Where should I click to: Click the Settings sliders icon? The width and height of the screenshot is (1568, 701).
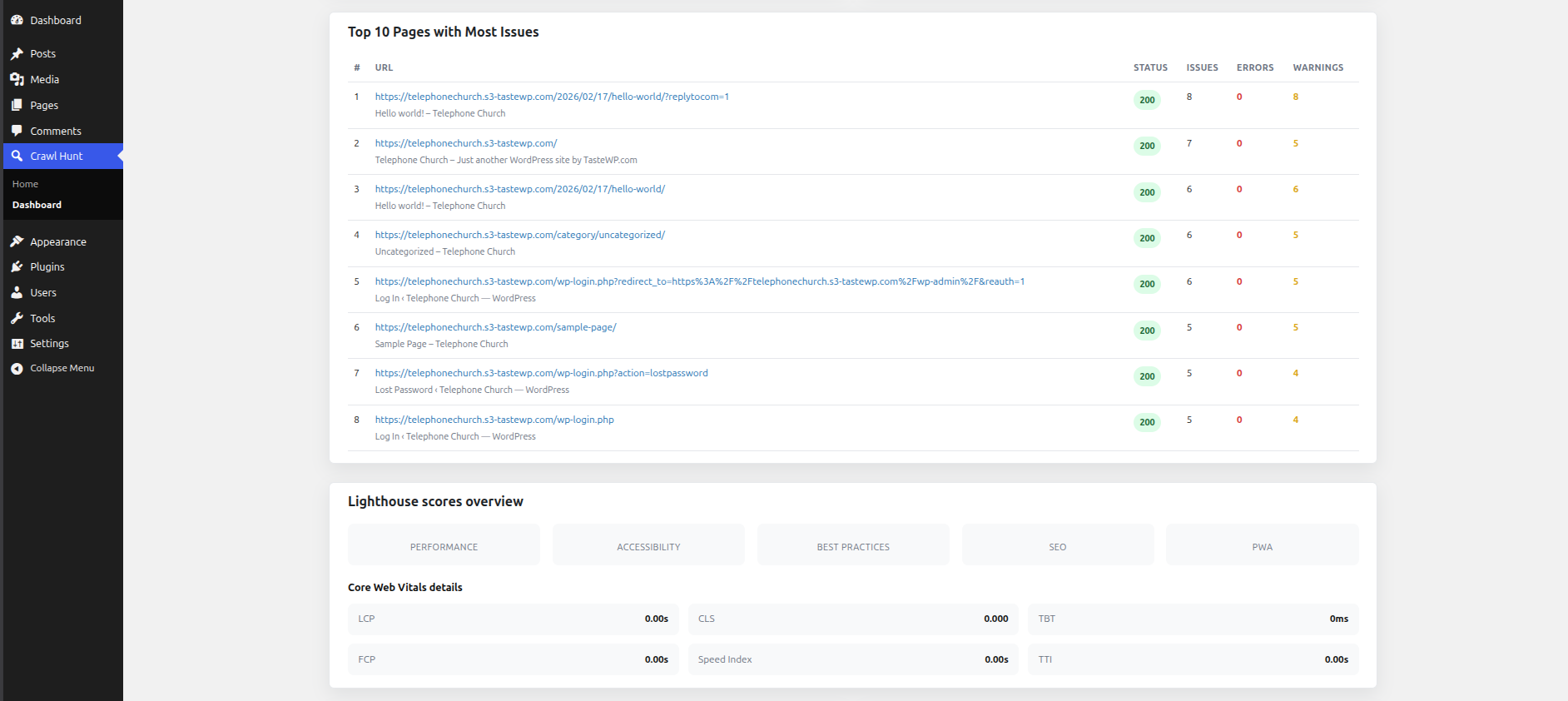[17, 343]
